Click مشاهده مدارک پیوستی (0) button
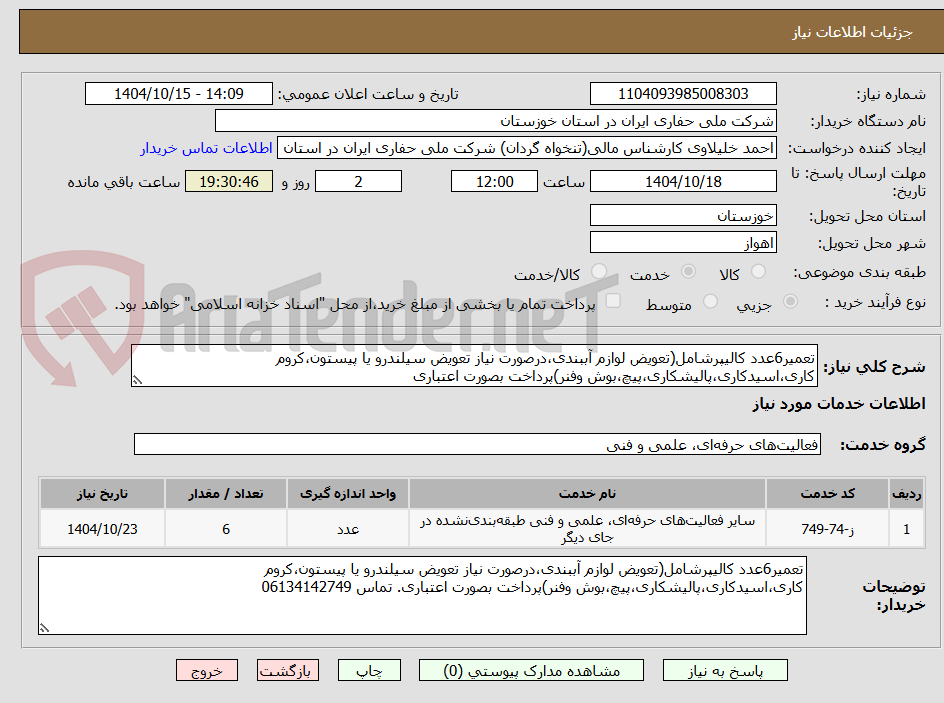The width and height of the screenshot is (944, 703). 532,670
